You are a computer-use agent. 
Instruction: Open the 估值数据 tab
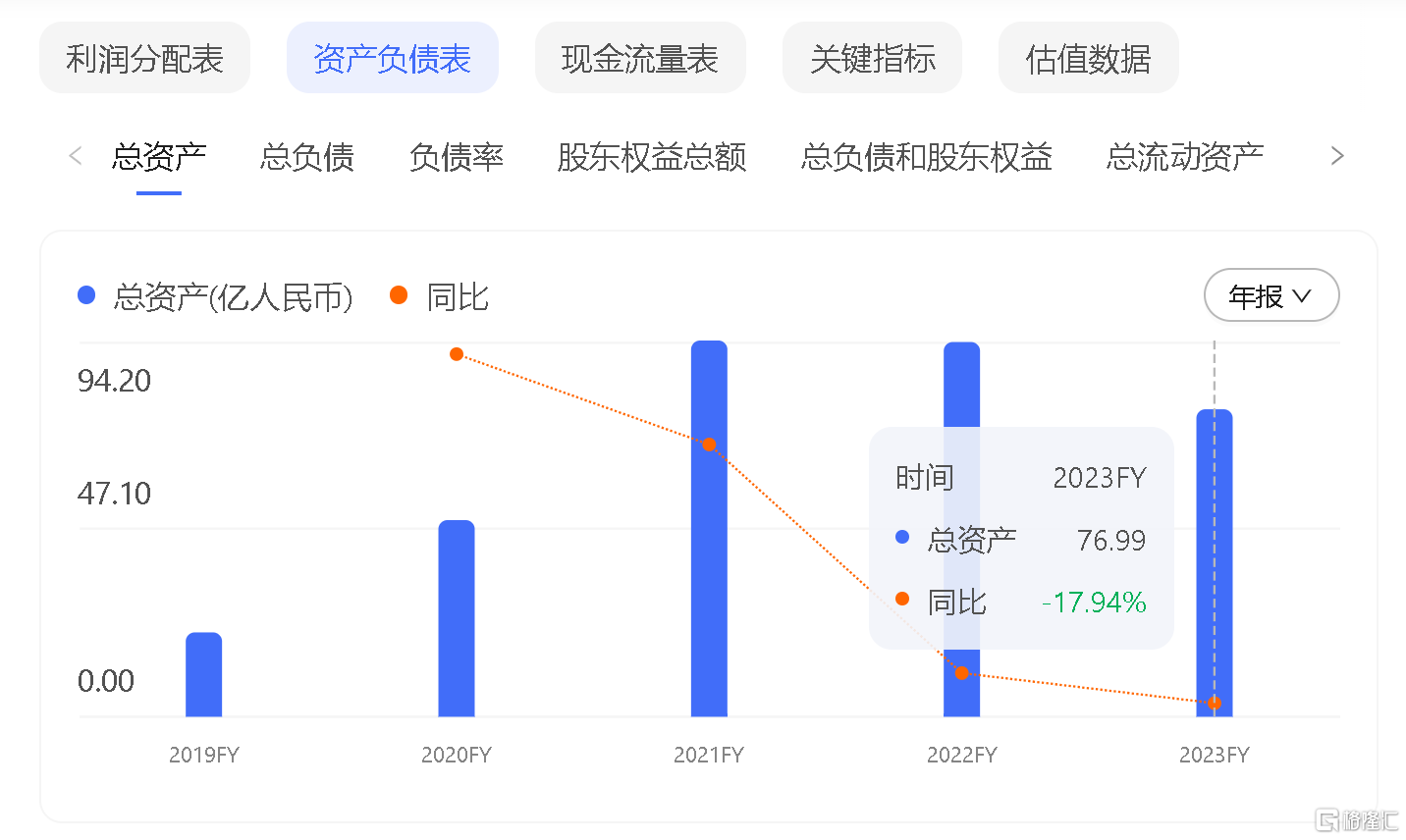[x=1088, y=59]
